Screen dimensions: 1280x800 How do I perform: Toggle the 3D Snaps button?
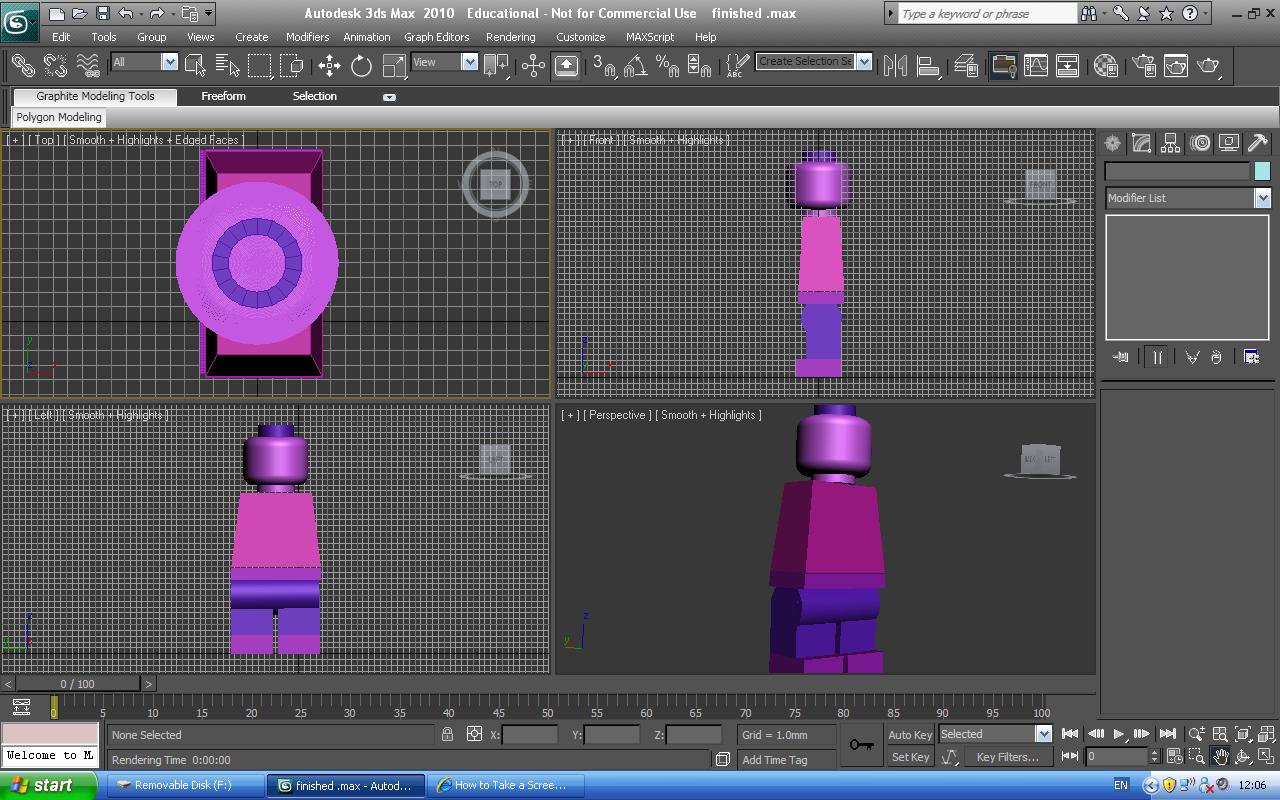tap(603, 66)
